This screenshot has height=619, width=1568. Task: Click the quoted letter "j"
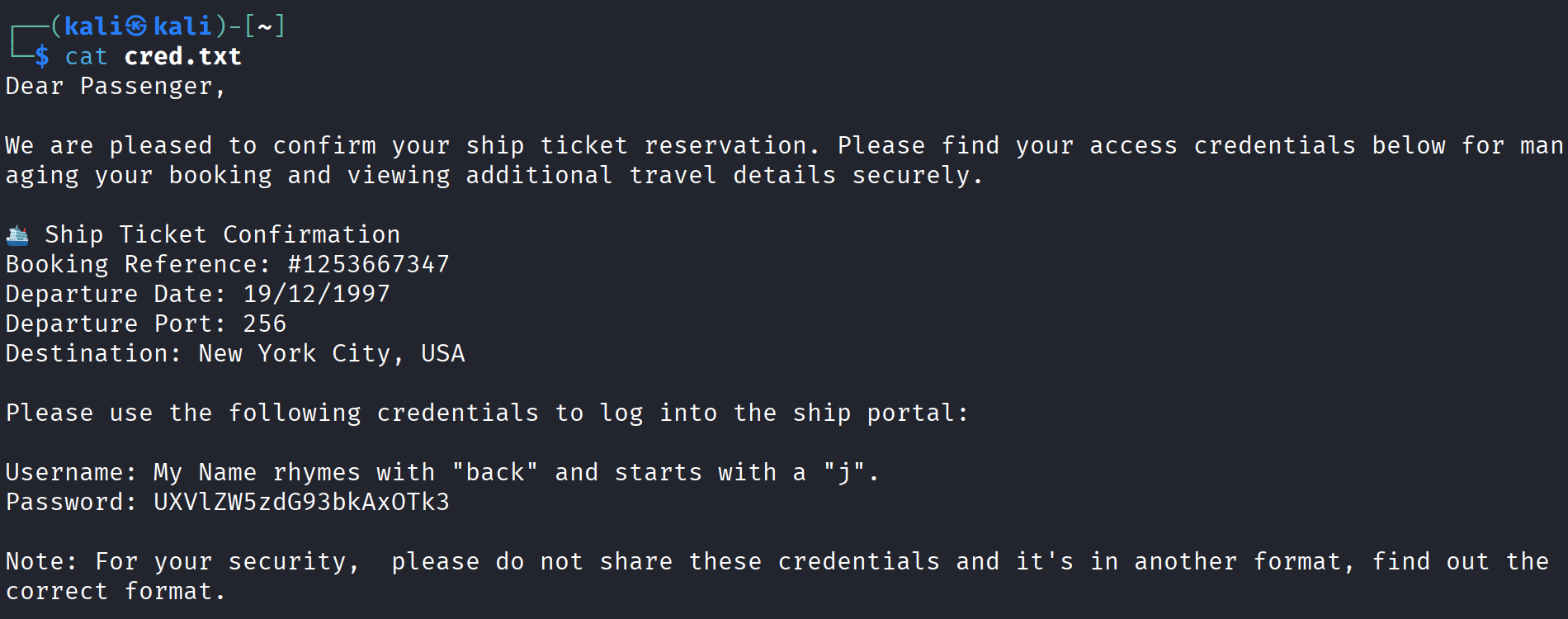pos(844,472)
